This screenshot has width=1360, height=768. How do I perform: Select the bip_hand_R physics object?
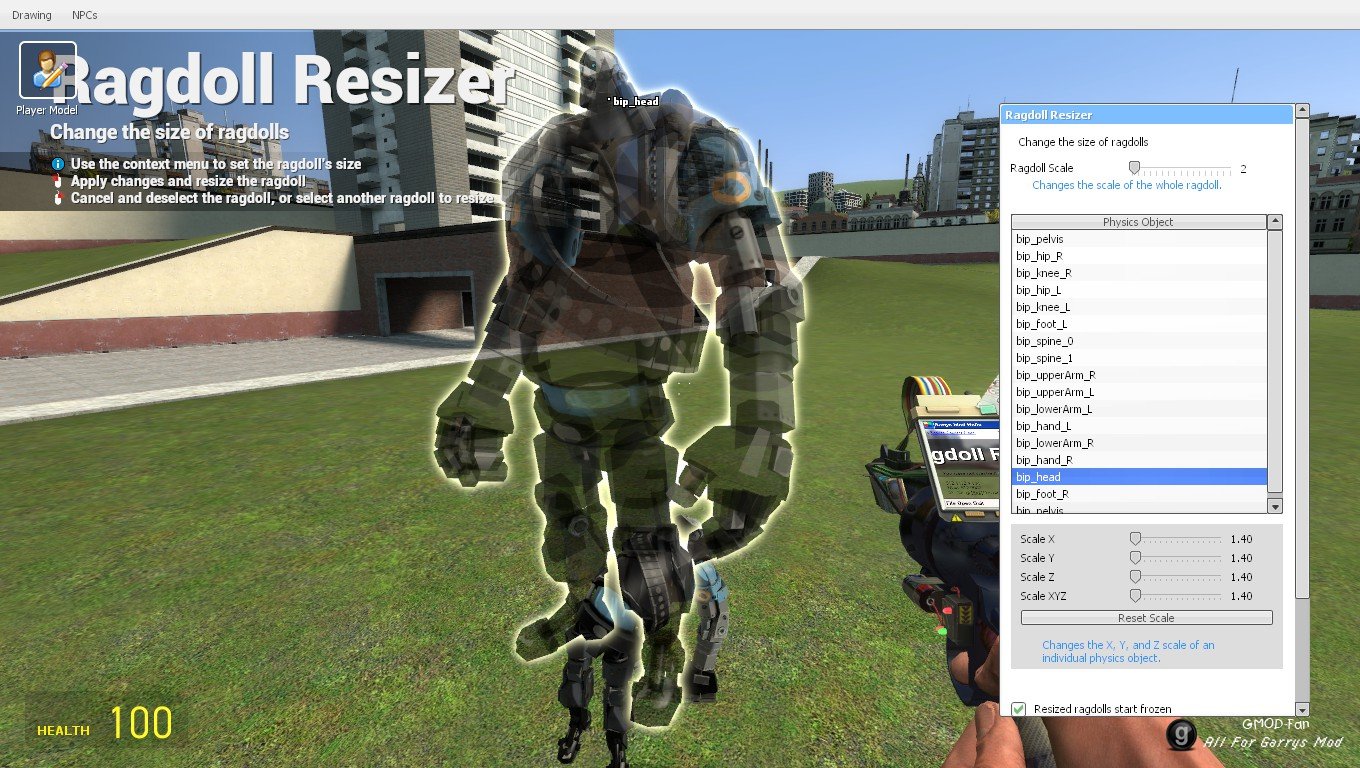click(1139, 460)
